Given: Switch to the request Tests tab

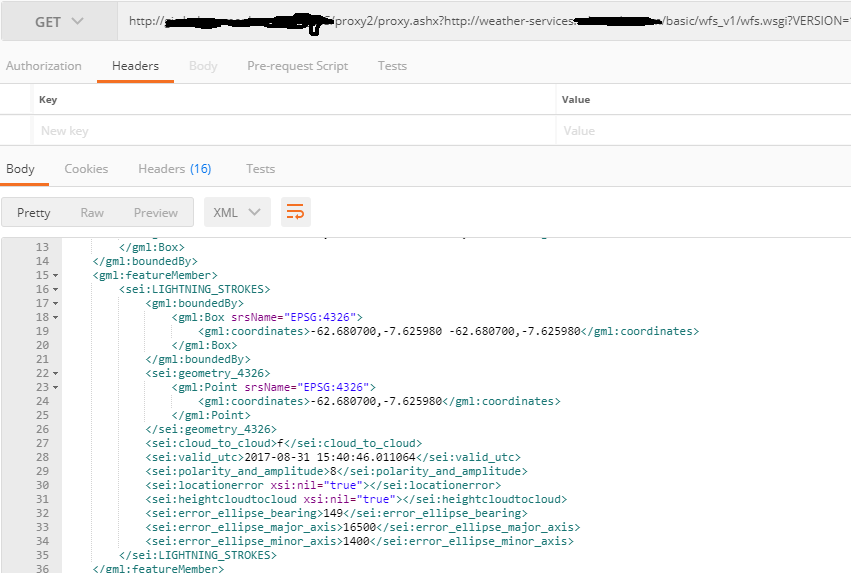Looking at the screenshot, I should coord(392,66).
